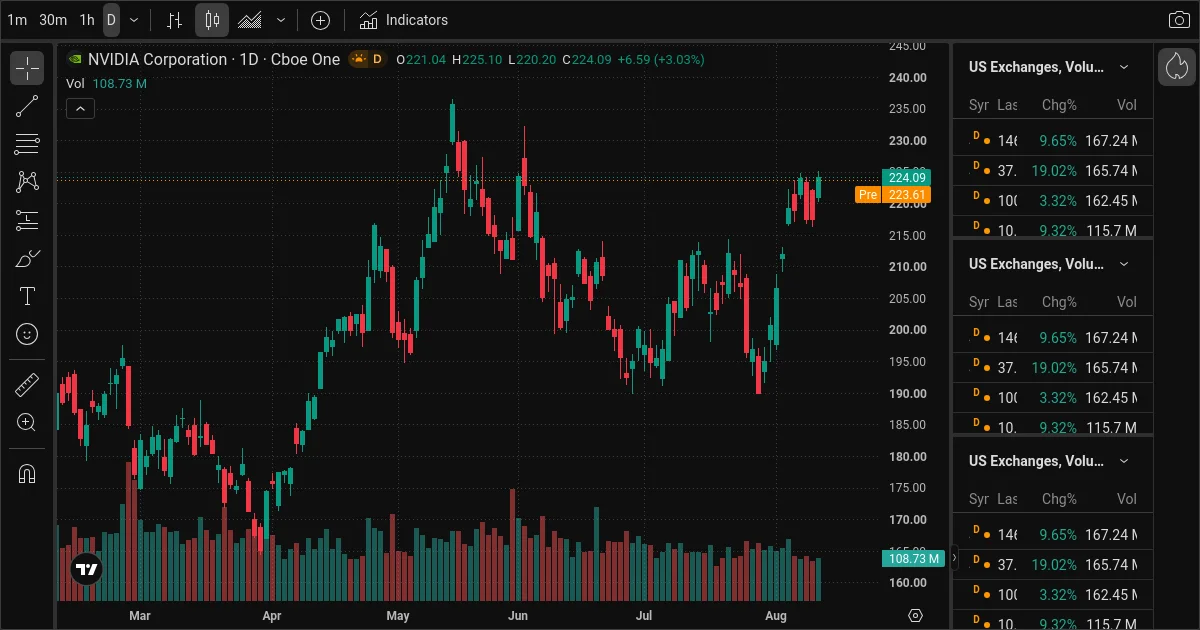This screenshot has width=1200, height=630.
Task: Switch chart style to candles
Action: click(x=211, y=20)
